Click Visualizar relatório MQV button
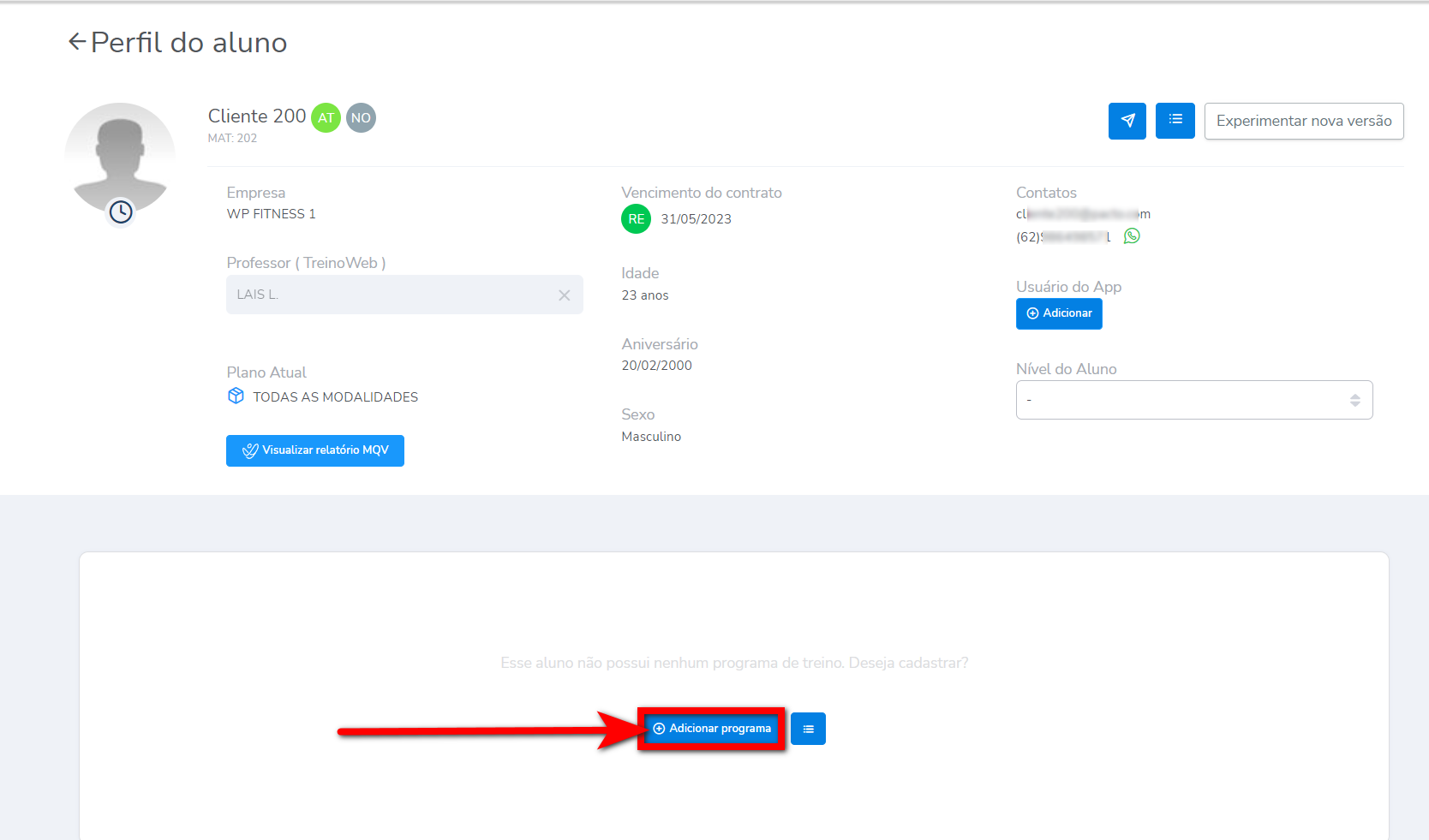Image resolution: width=1429 pixels, height=840 pixels. click(x=314, y=450)
